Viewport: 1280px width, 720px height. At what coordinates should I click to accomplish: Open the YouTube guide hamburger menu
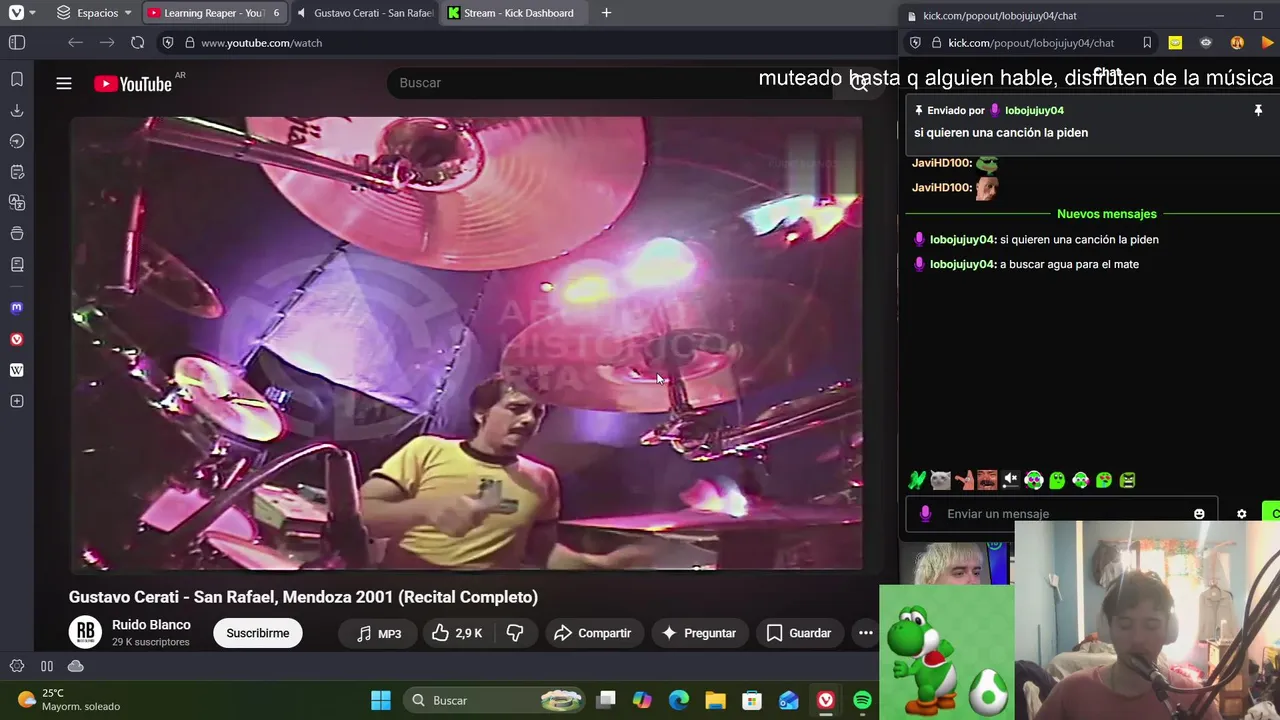click(x=64, y=83)
